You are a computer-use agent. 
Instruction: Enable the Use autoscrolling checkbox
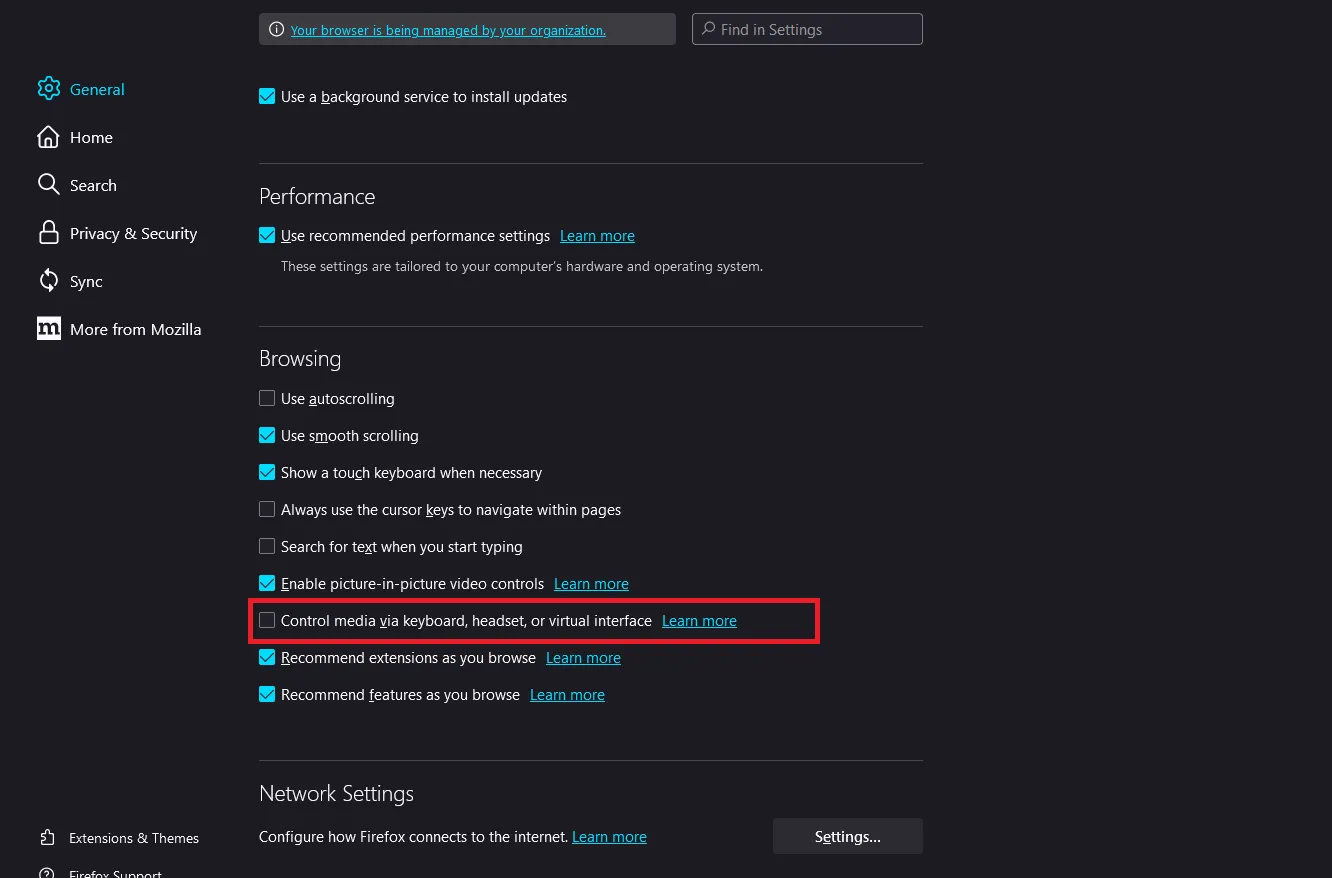pos(267,398)
